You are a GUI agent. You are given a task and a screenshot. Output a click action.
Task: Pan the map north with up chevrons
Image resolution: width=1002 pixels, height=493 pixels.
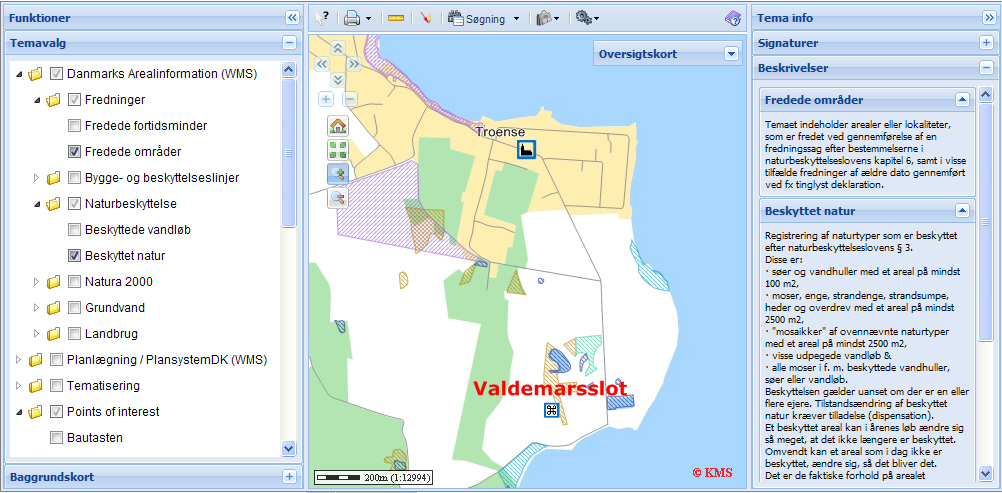(337, 48)
